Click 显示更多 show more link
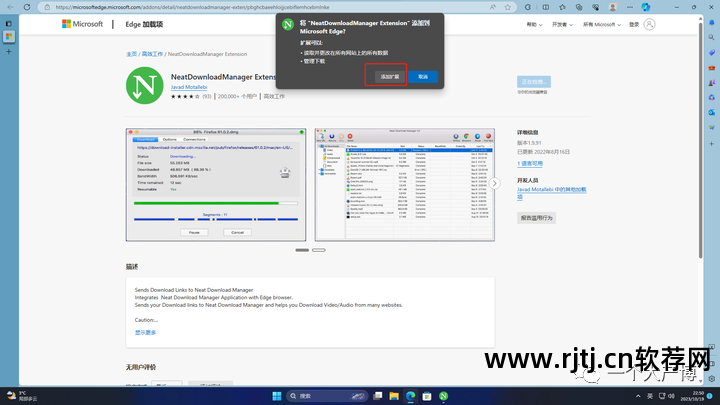Screen dimensions: 720x405 tap(146, 332)
